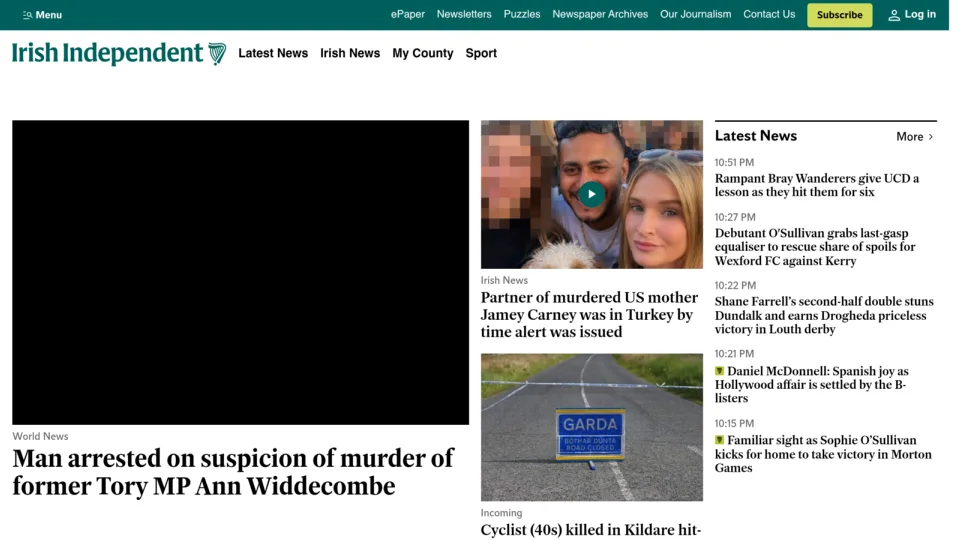Open the ePaper link
Viewport: 960px width, 540px height.
[x=408, y=14]
